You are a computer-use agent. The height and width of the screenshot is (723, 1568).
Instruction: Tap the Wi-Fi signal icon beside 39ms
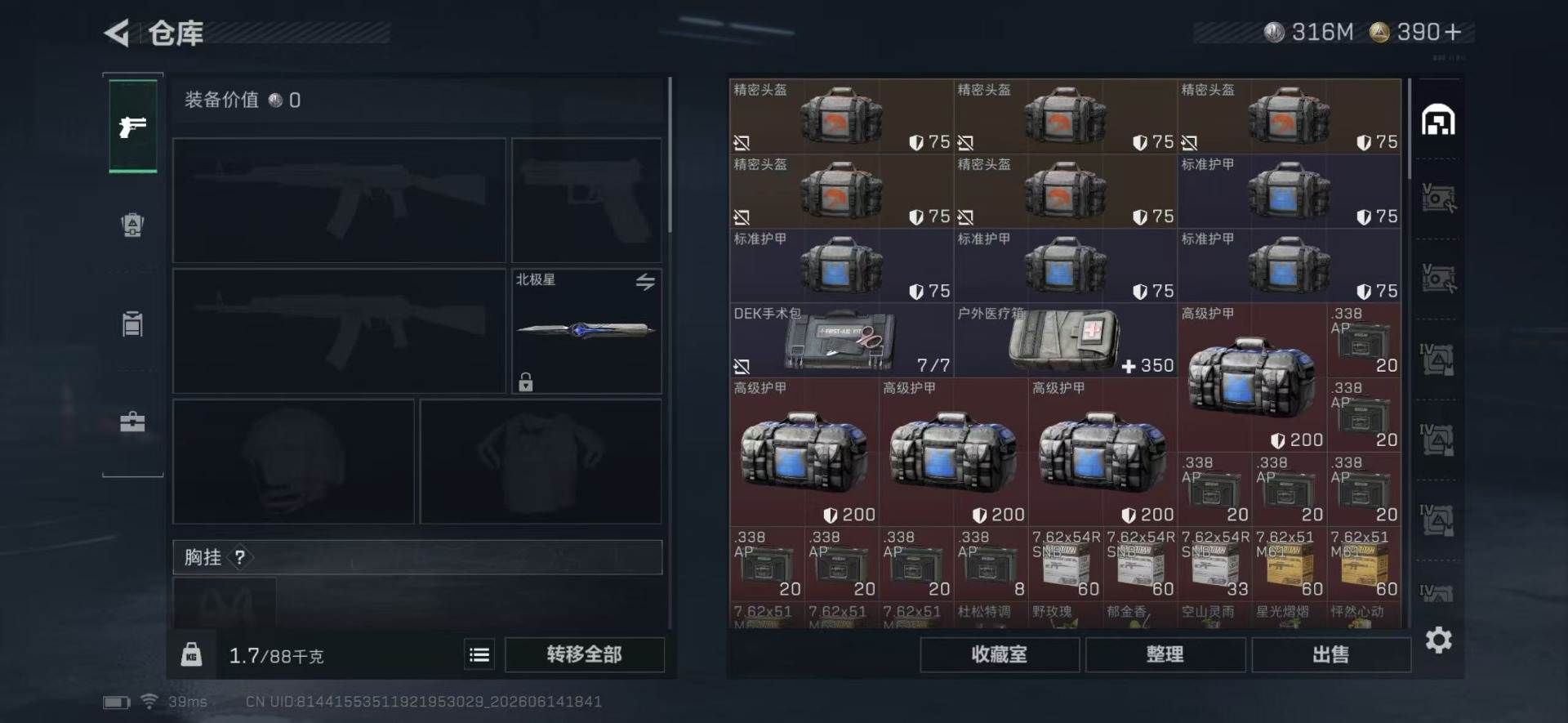(149, 701)
